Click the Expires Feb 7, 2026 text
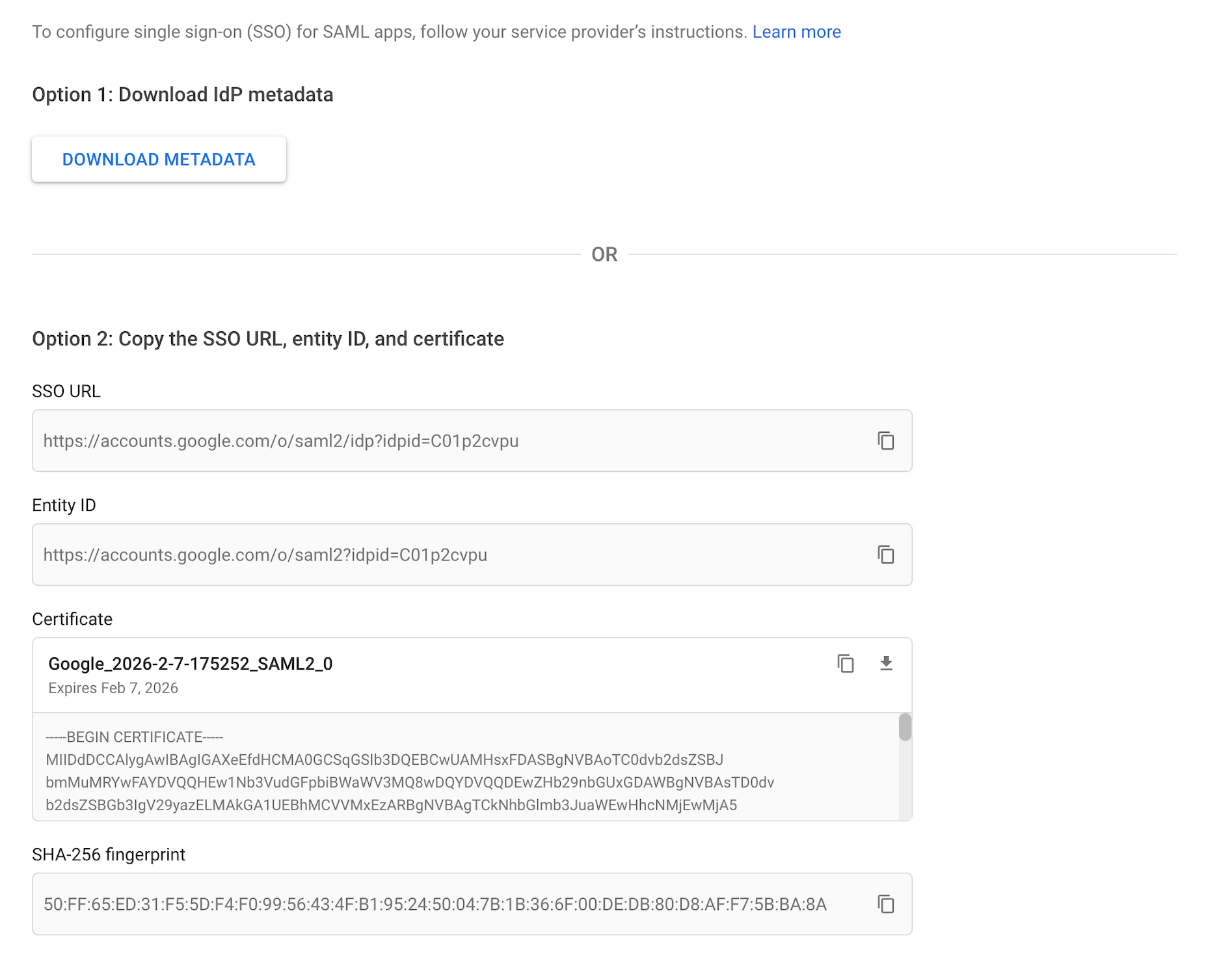The image size is (1232, 971). coord(113,688)
